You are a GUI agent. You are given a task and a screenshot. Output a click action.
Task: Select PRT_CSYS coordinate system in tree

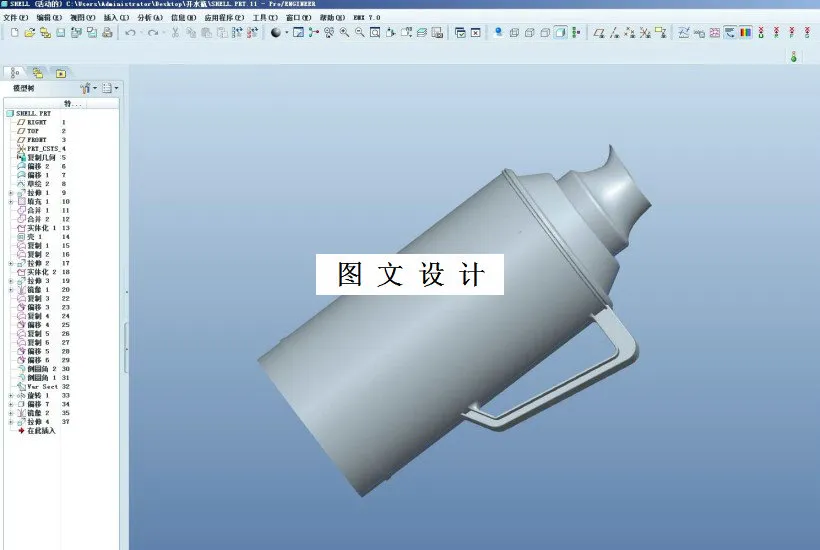pyautogui.click(x=38, y=149)
